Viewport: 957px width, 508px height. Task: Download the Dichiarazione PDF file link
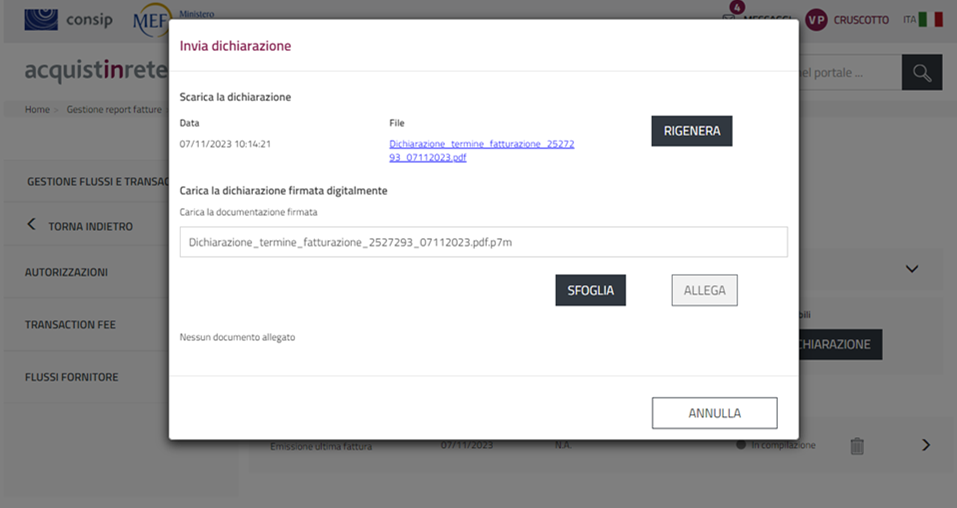481,151
